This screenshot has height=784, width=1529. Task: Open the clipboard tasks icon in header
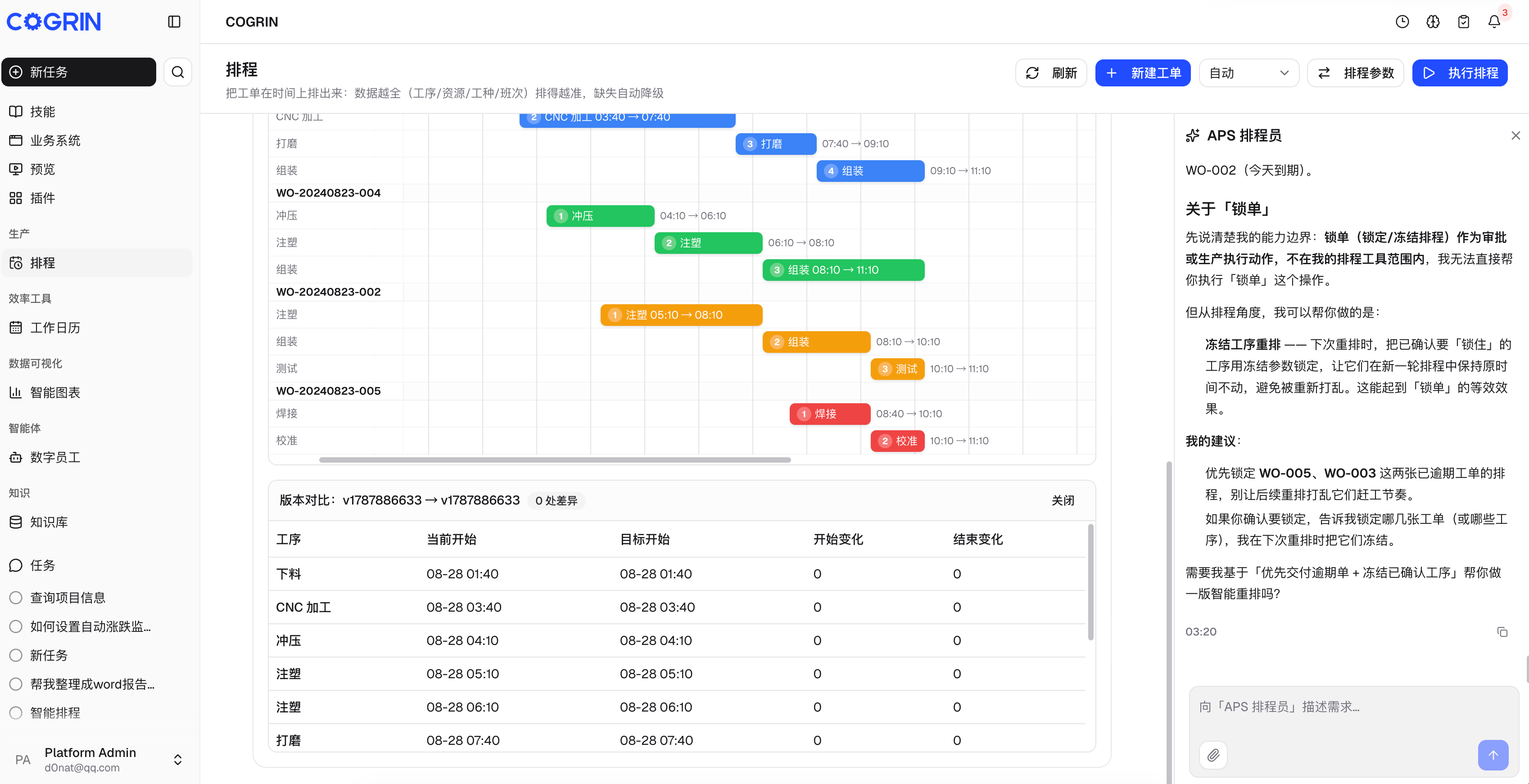click(x=1463, y=22)
